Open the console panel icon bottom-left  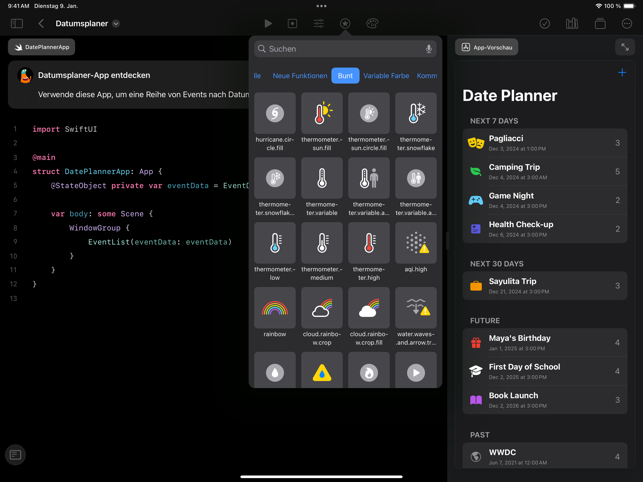point(15,455)
